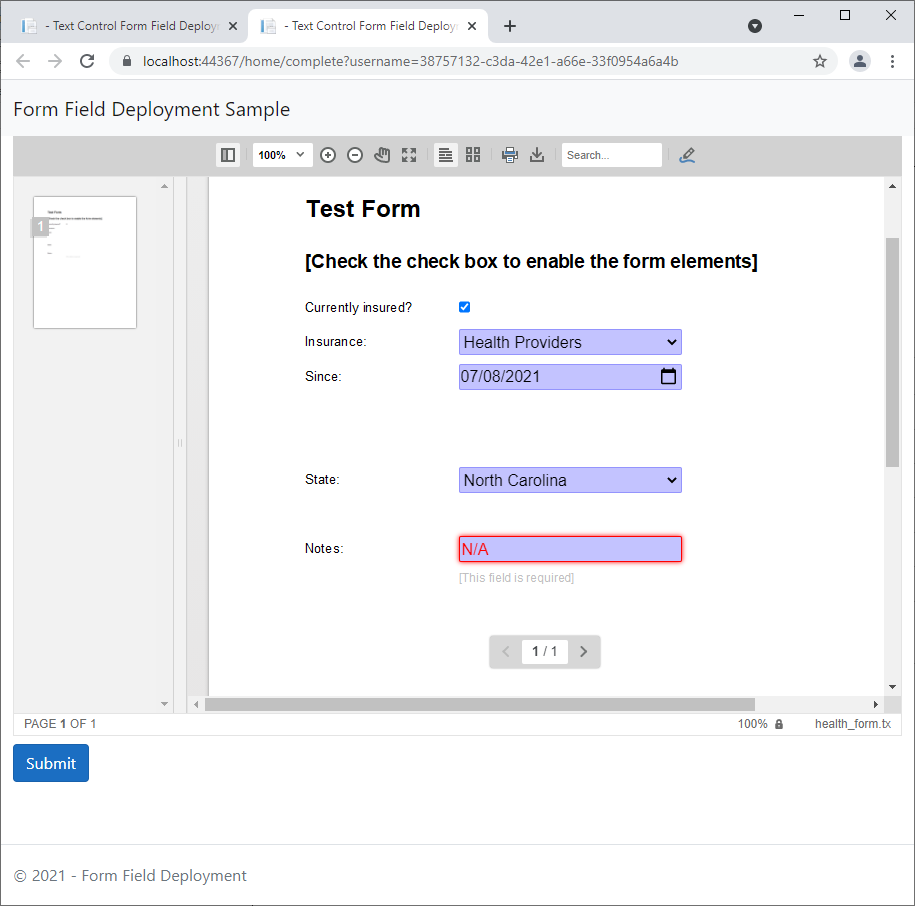Image resolution: width=915 pixels, height=906 pixels.
Task: Expand the Insurance Health Providers dropdown
Action: click(570, 342)
